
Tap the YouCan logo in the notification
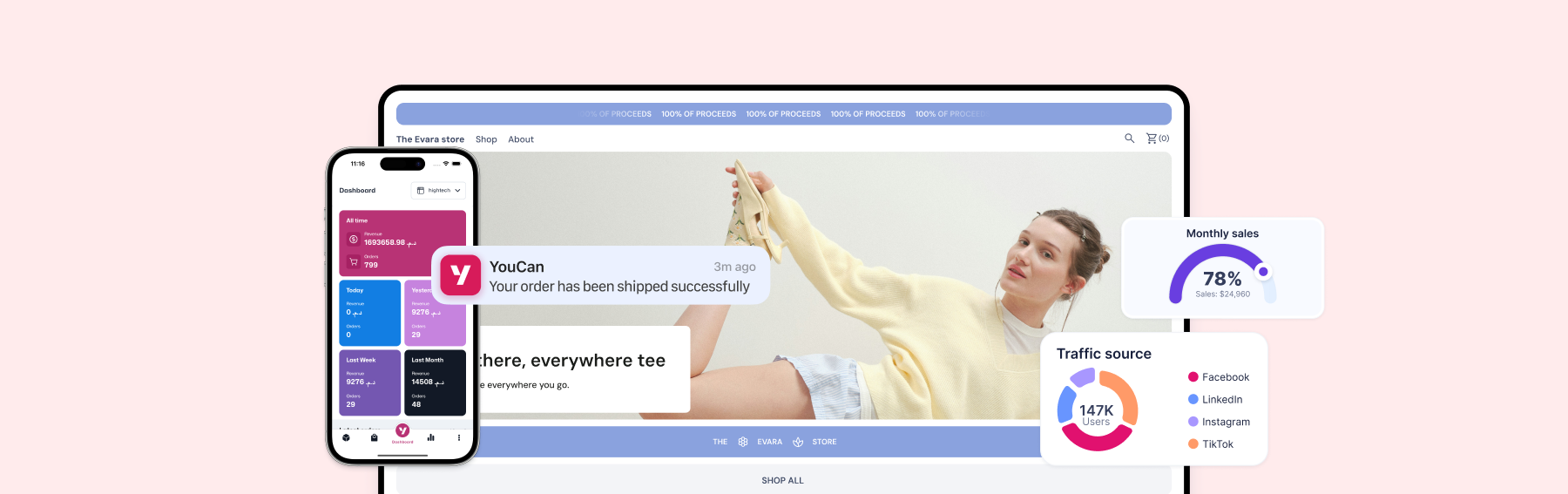pos(460,275)
